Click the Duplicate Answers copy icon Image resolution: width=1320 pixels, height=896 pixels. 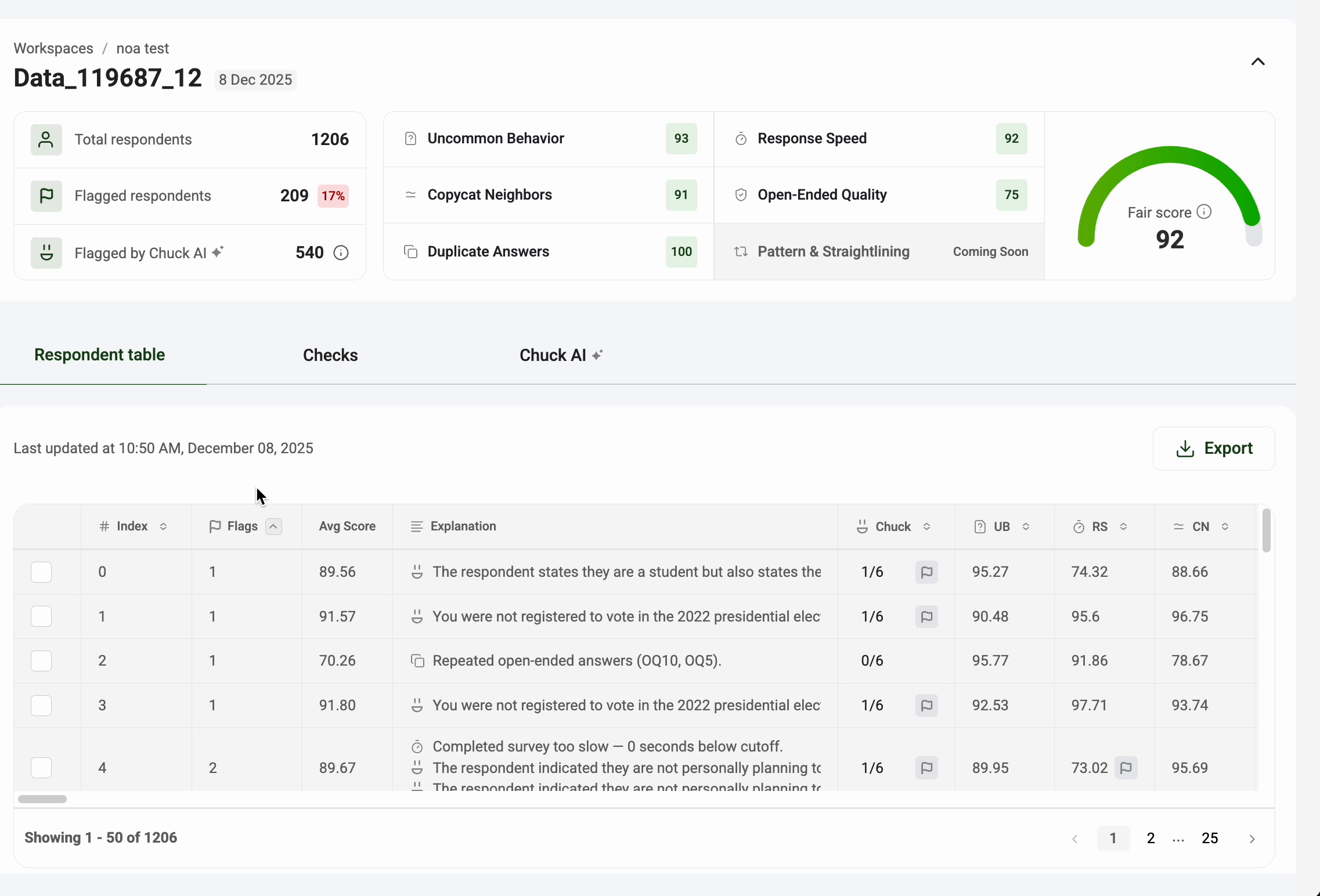click(410, 252)
